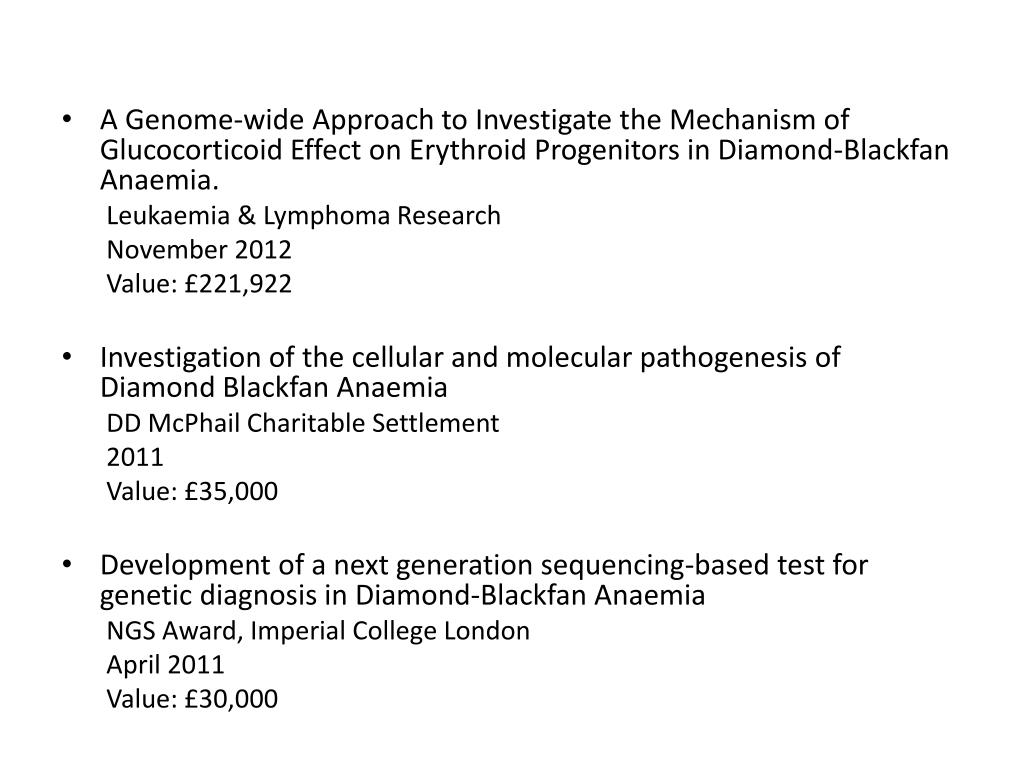Click the genetic diagnosis in Diamond-Blackfan Anaemia line
Image resolution: width=1024 pixels, height=768 pixels.
[402, 595]
